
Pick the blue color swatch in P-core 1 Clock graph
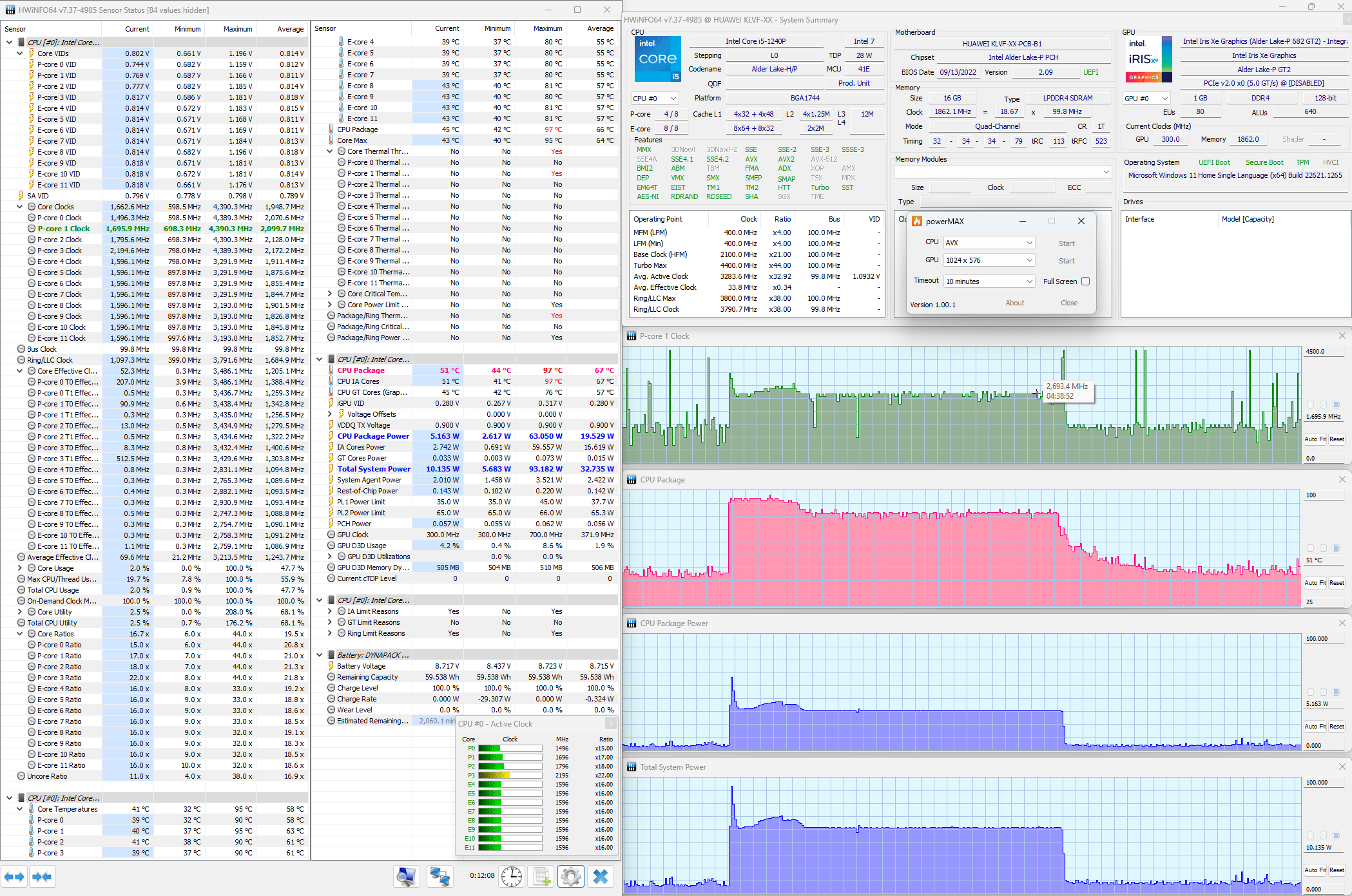(1336, 405)
